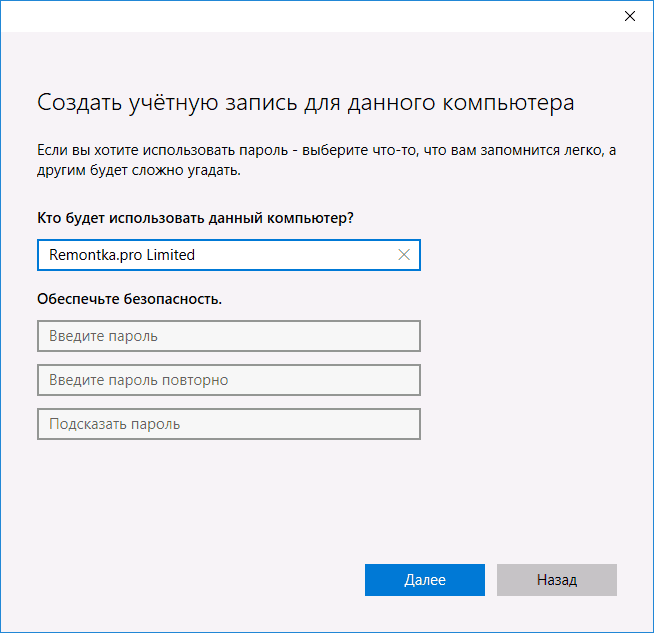Click the 'Подсказать пароль' hint field
This screenshot has height=633, width=654.
[x=229, y=424]
